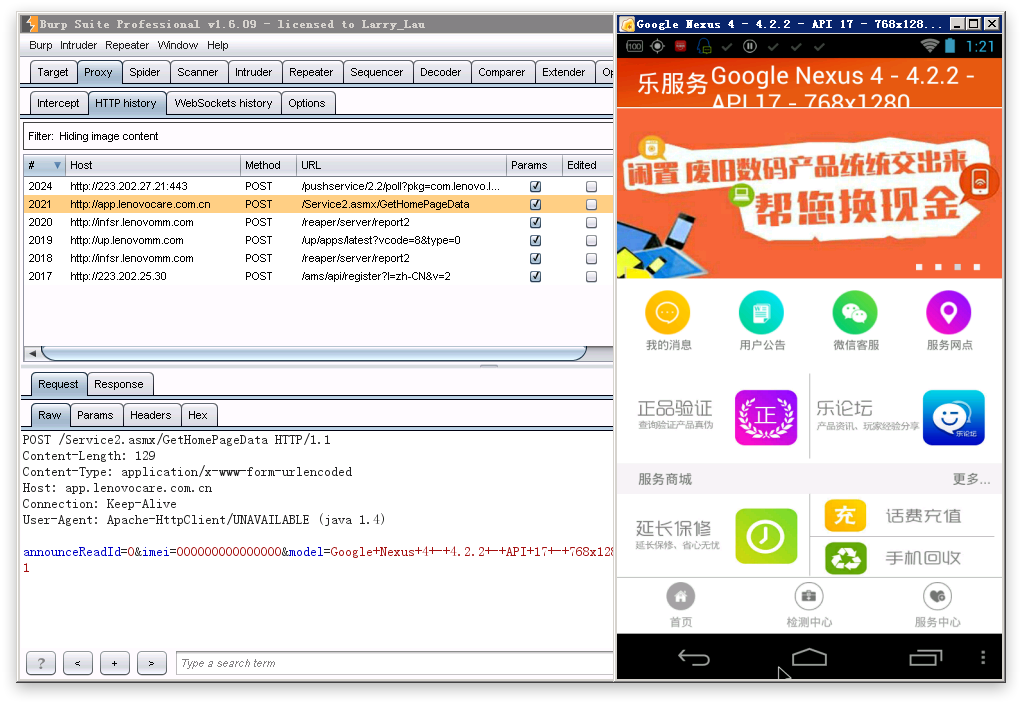Switch to the Response tab
The image size is (1022, 704).
(x=119, y=384)
